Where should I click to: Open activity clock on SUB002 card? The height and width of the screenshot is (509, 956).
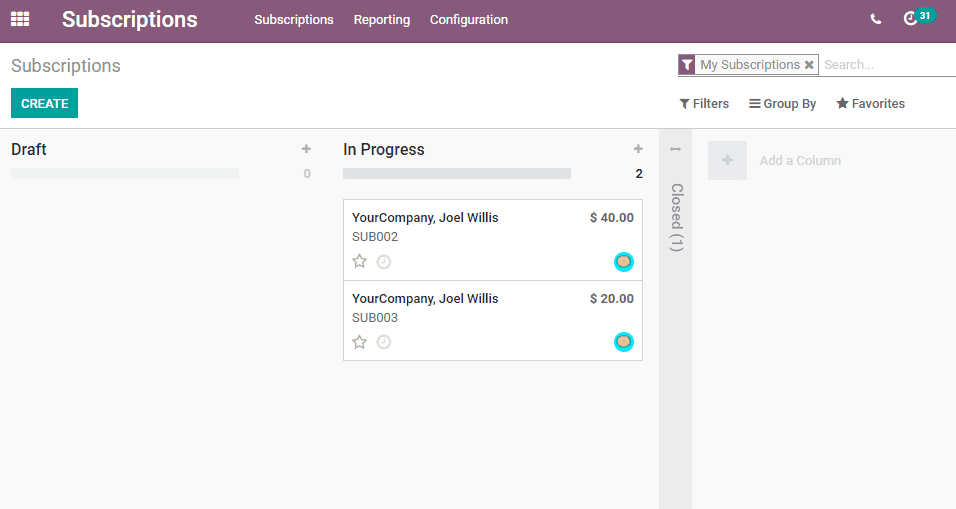click(x=383, y=262)
